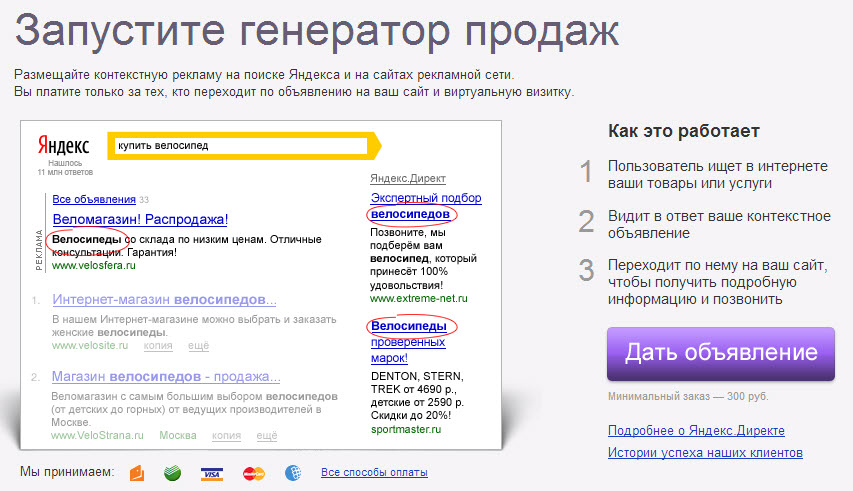Open 'Истории успеха наших клиентов' link

point(705,452)
